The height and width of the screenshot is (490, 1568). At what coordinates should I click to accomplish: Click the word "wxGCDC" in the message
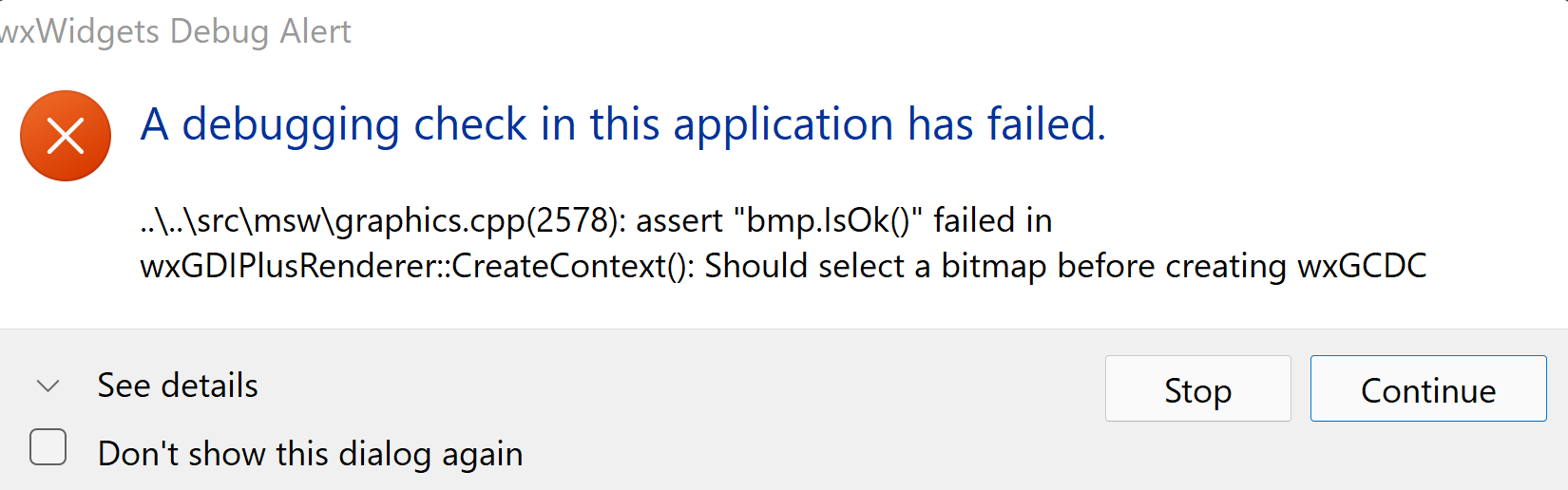click(x=1363, y=266)
